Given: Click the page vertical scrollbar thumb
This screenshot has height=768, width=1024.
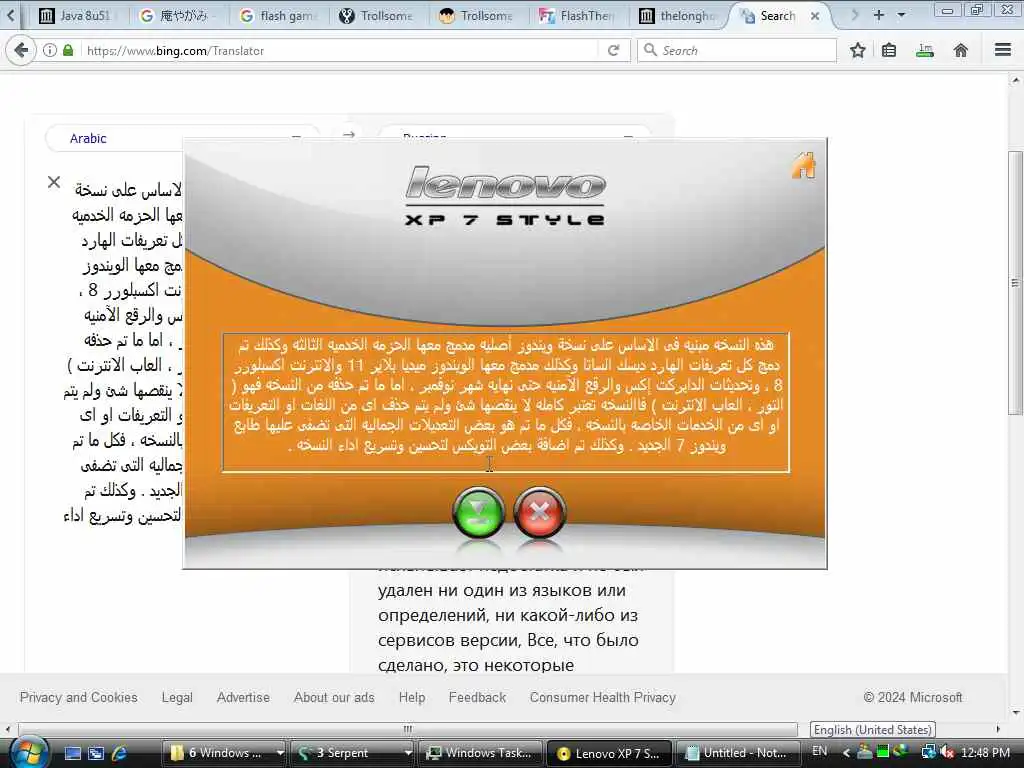Looking at the screenshot, I should click(1014, 282).
